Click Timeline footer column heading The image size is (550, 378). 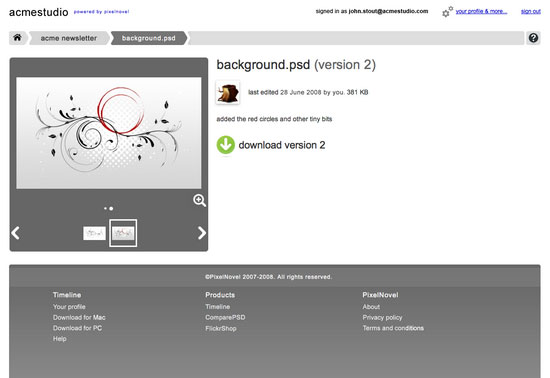pos(67,295)
